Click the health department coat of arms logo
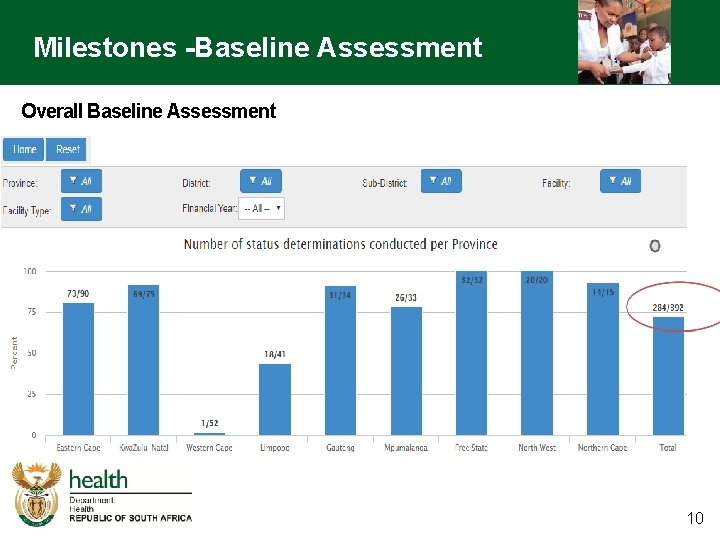Viewport: 720px width, 540px height. point(37,494)
